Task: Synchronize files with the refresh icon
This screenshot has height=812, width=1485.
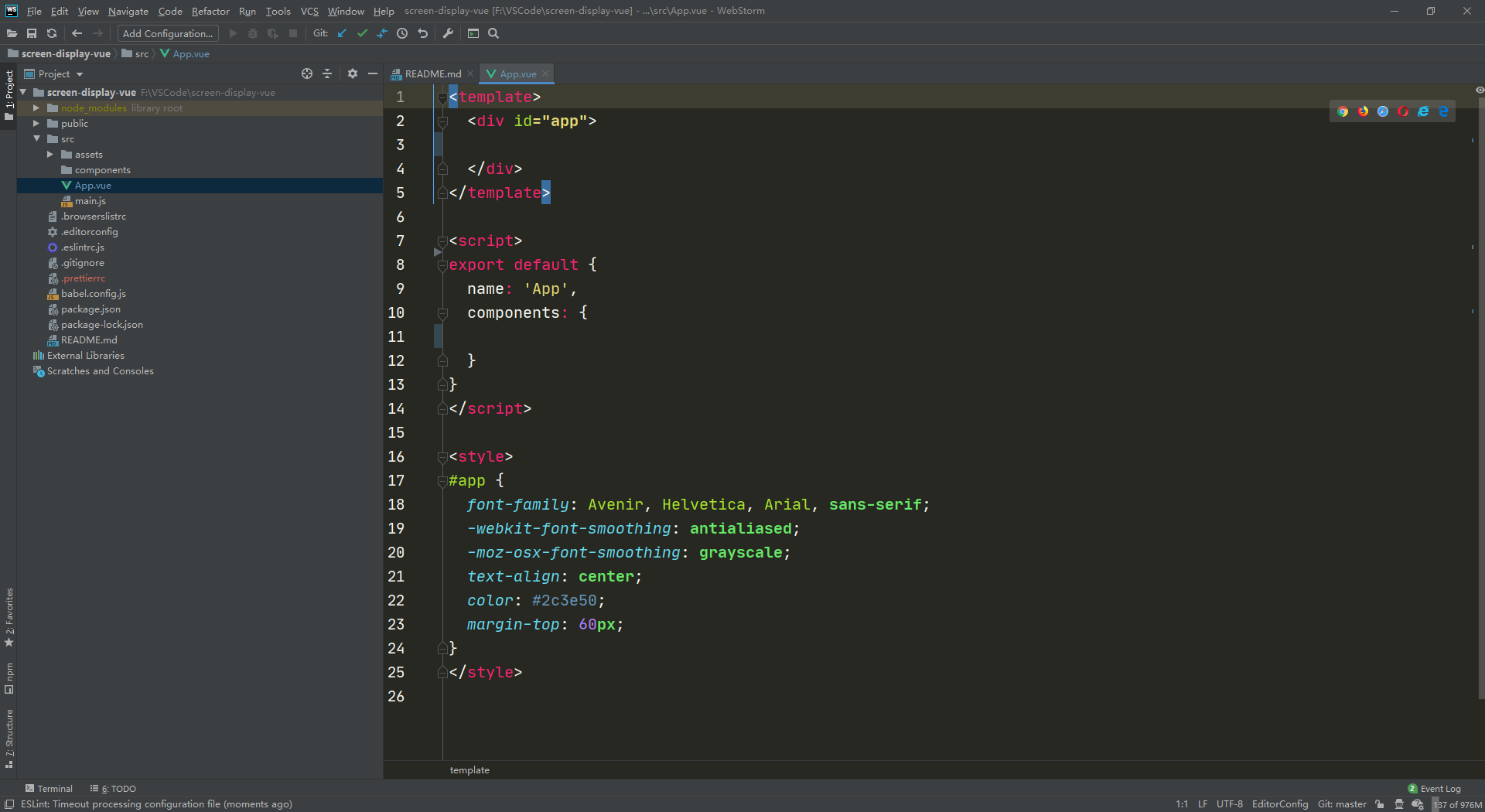Action: (52, 33)
